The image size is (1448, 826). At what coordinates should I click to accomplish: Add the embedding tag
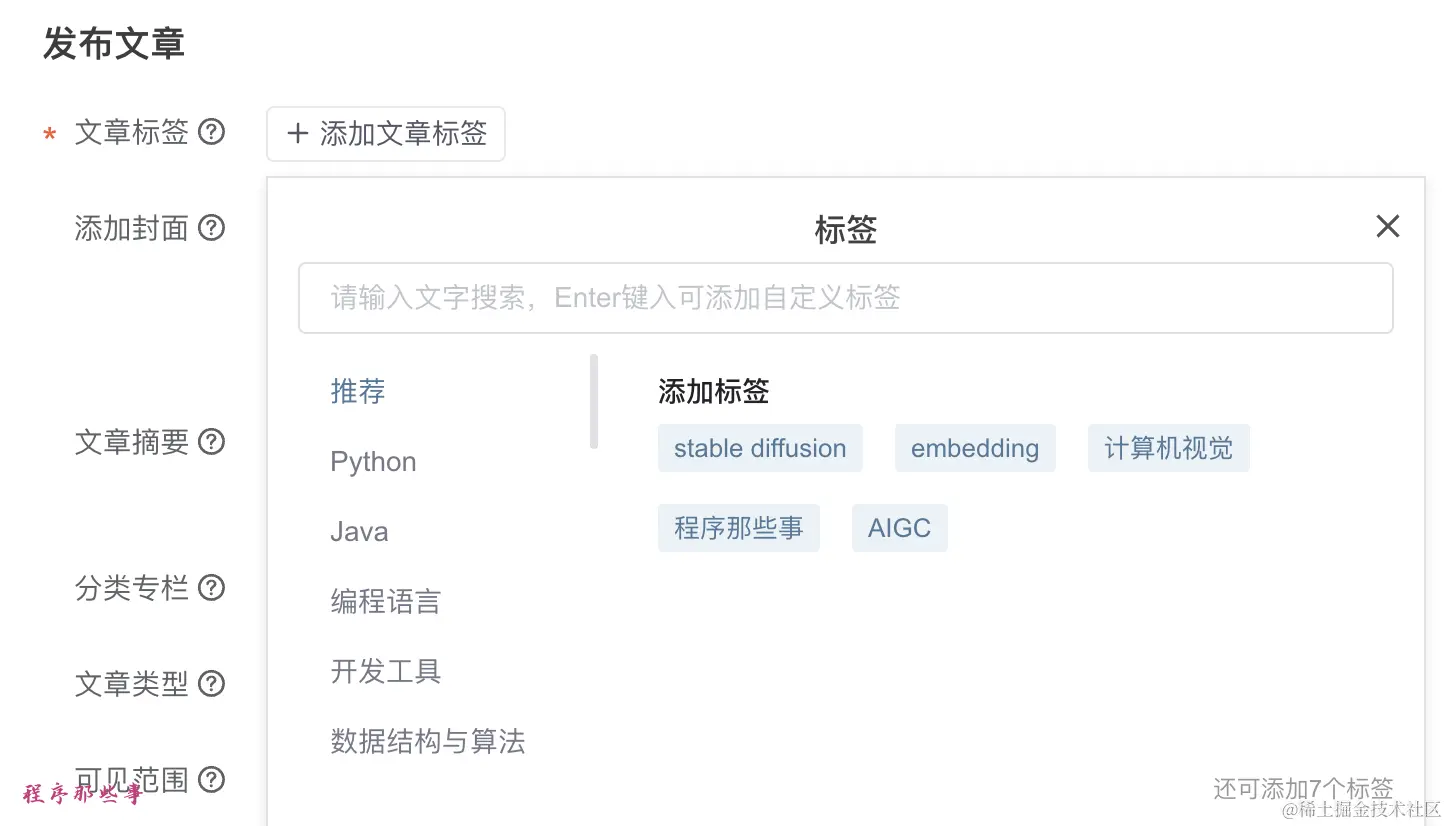coord(974,448)
